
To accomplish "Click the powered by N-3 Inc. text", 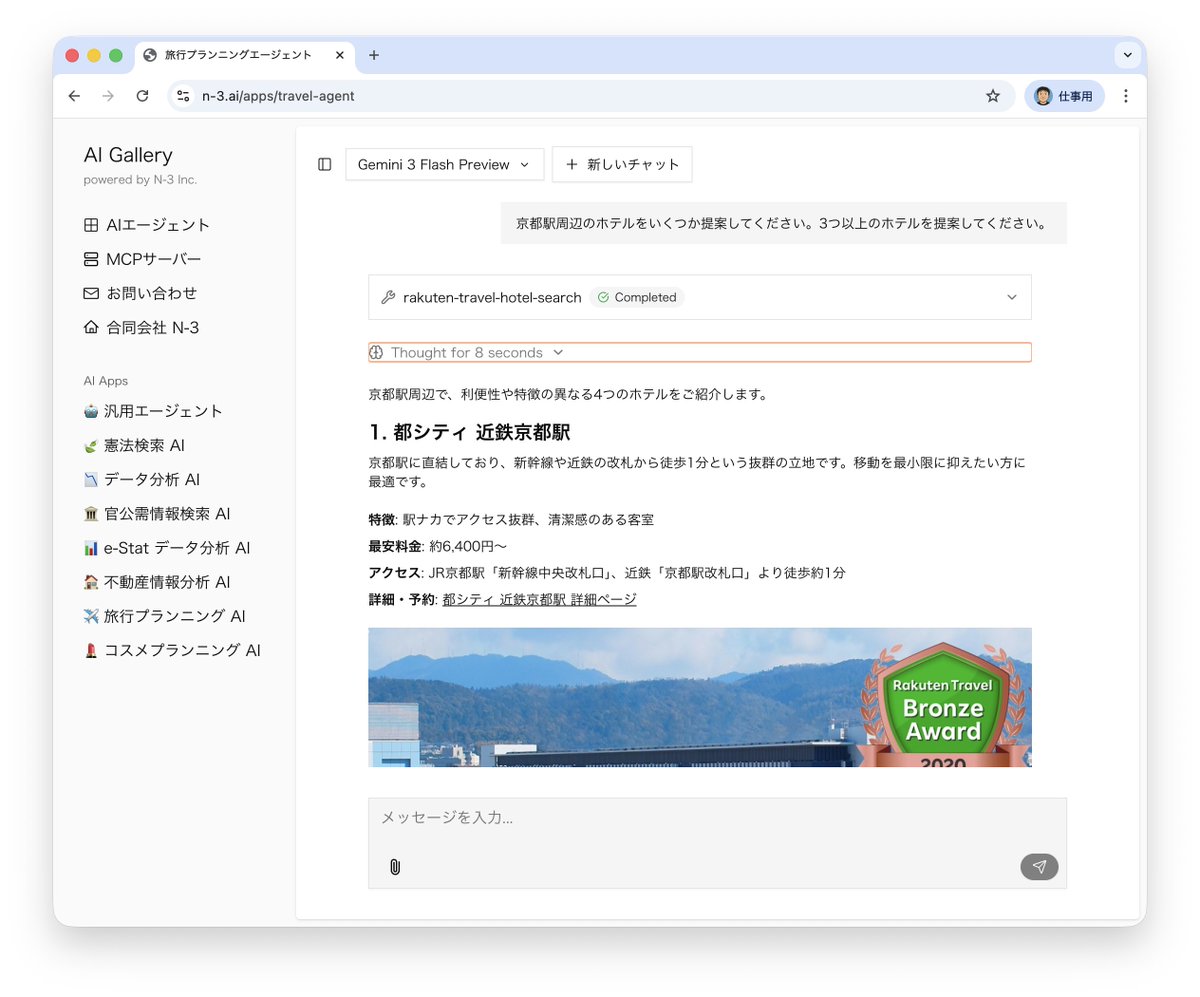I will pyautogui.click(x=140, y=180).
